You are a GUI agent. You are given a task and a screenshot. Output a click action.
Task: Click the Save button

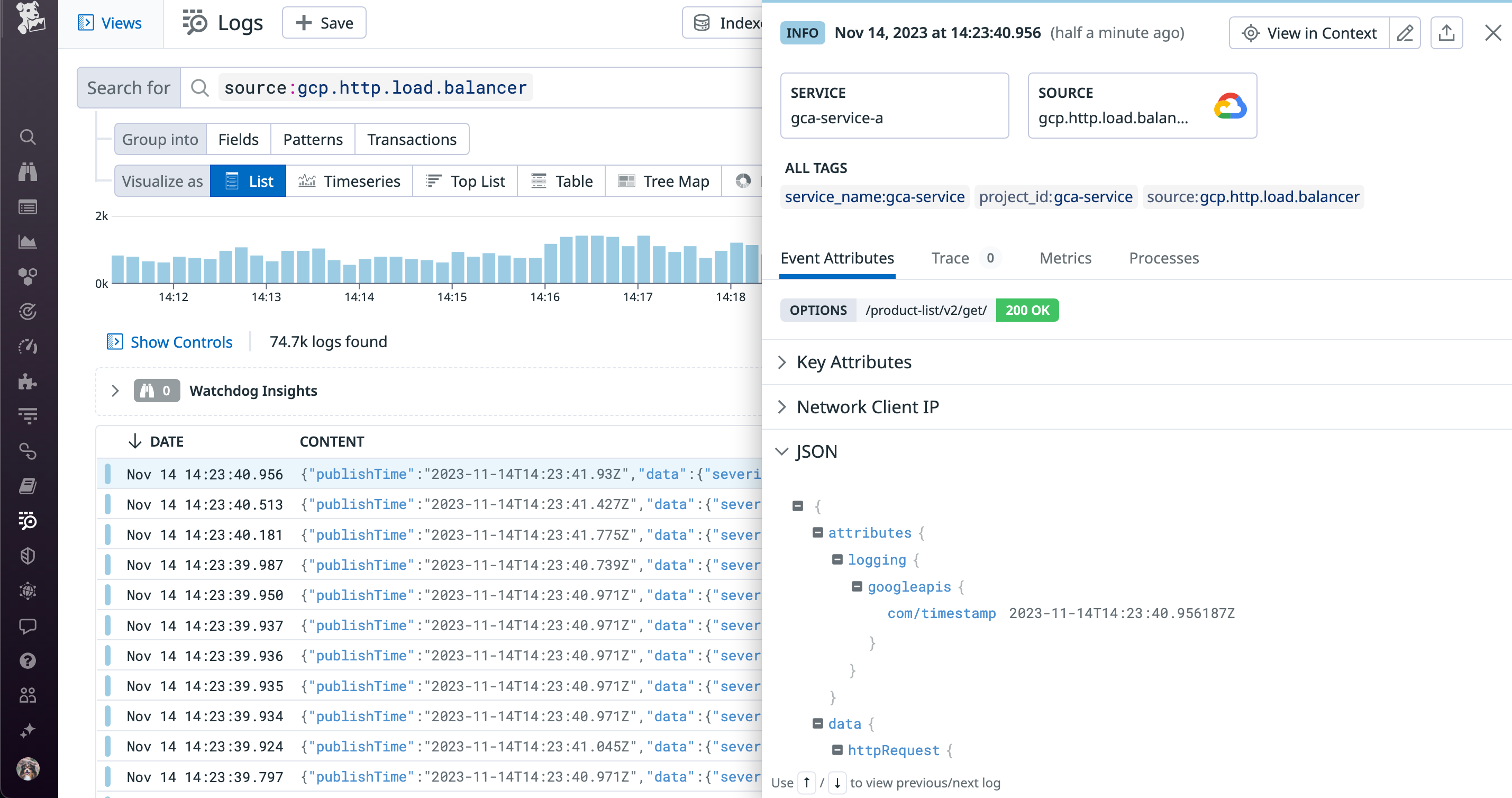[x=324, y=23]
